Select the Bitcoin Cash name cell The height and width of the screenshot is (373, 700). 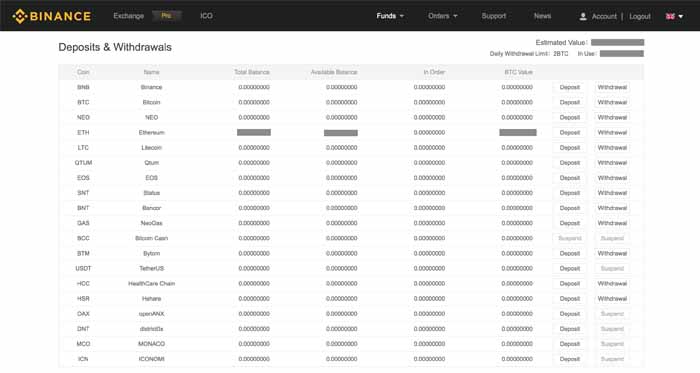click(x=151, y=238)
